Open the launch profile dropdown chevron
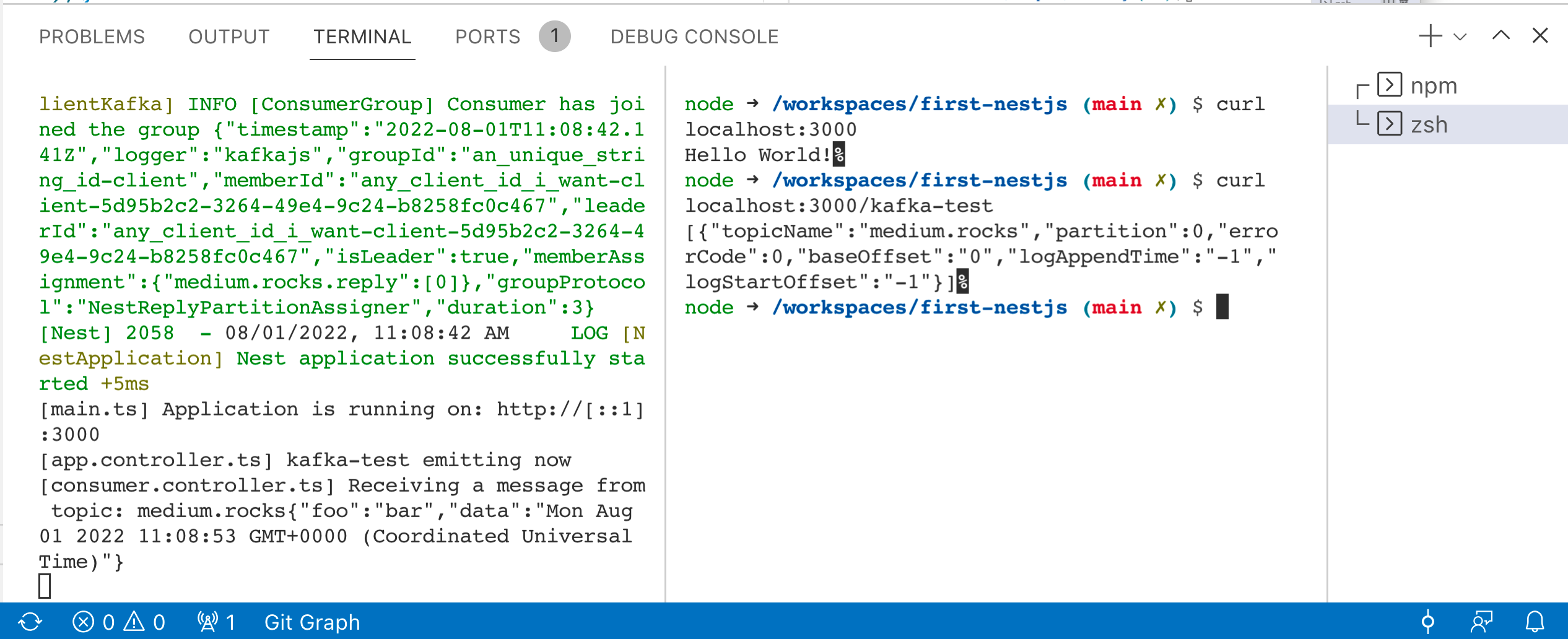Viewport: 1568px width, 639px height. tap(1460, 37)
